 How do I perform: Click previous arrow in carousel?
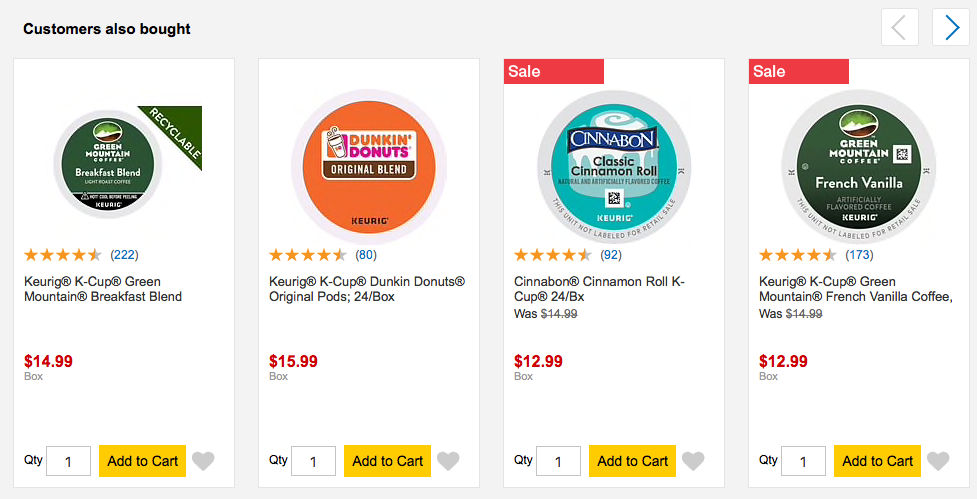900,27
